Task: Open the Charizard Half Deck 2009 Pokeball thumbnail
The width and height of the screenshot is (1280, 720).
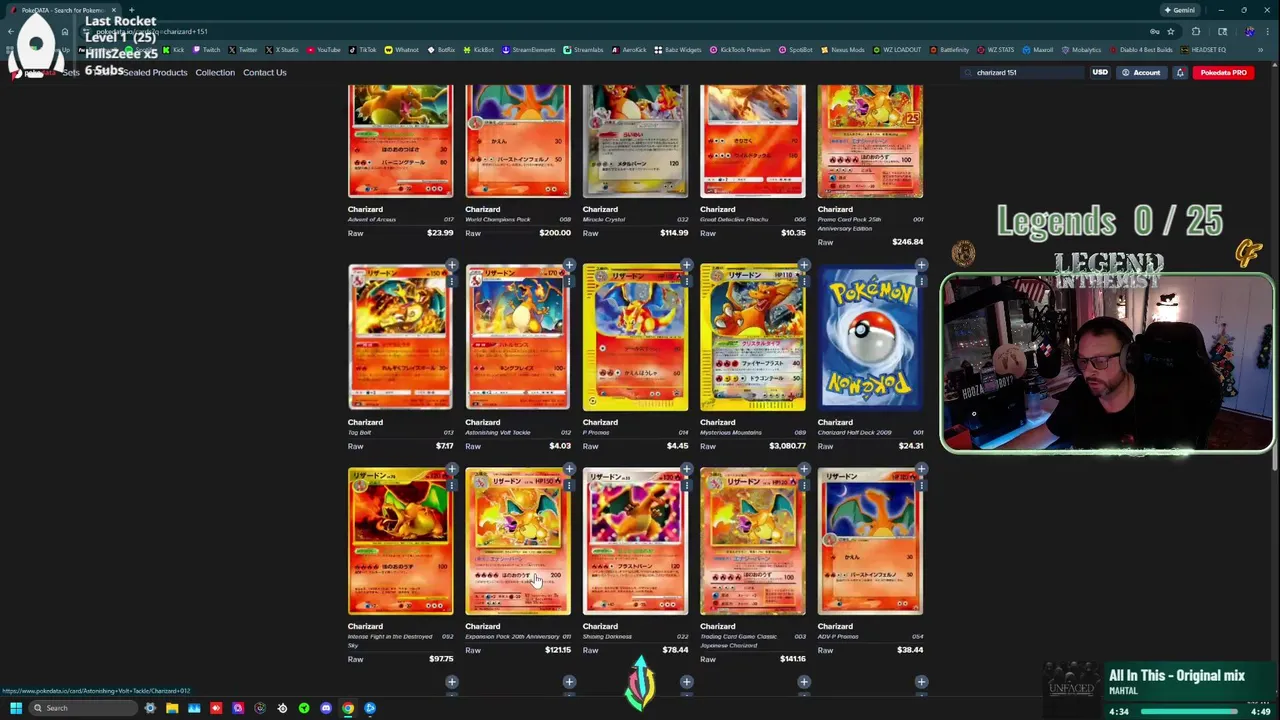Action: pyautogui.click(x=870, y=337)
